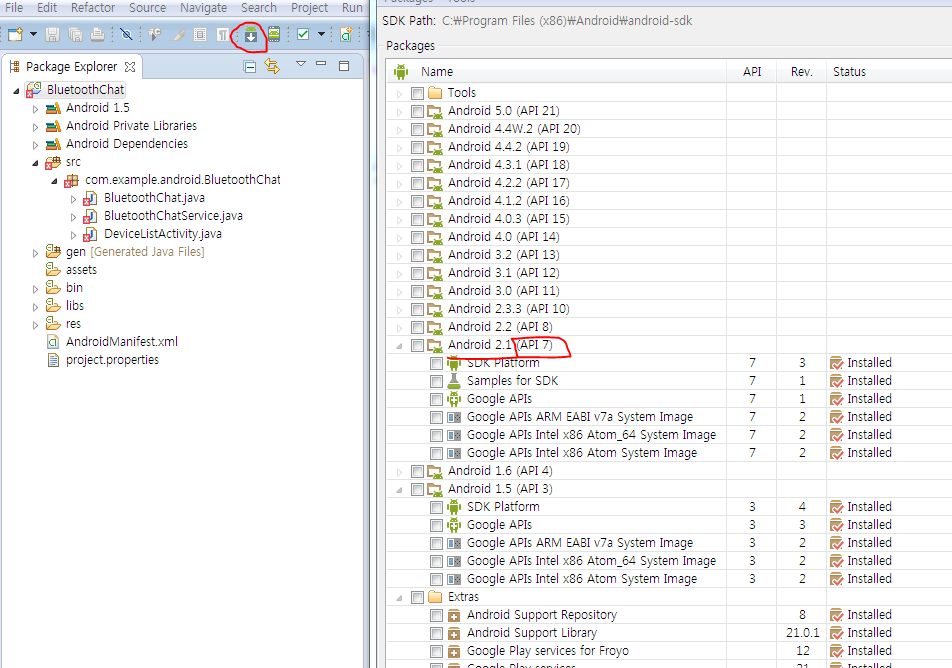Image resolution: width=952 pixels, height=668 pixels.
Task: Toggle Block Selection Mode icon
Action: [x=200, y=35]
